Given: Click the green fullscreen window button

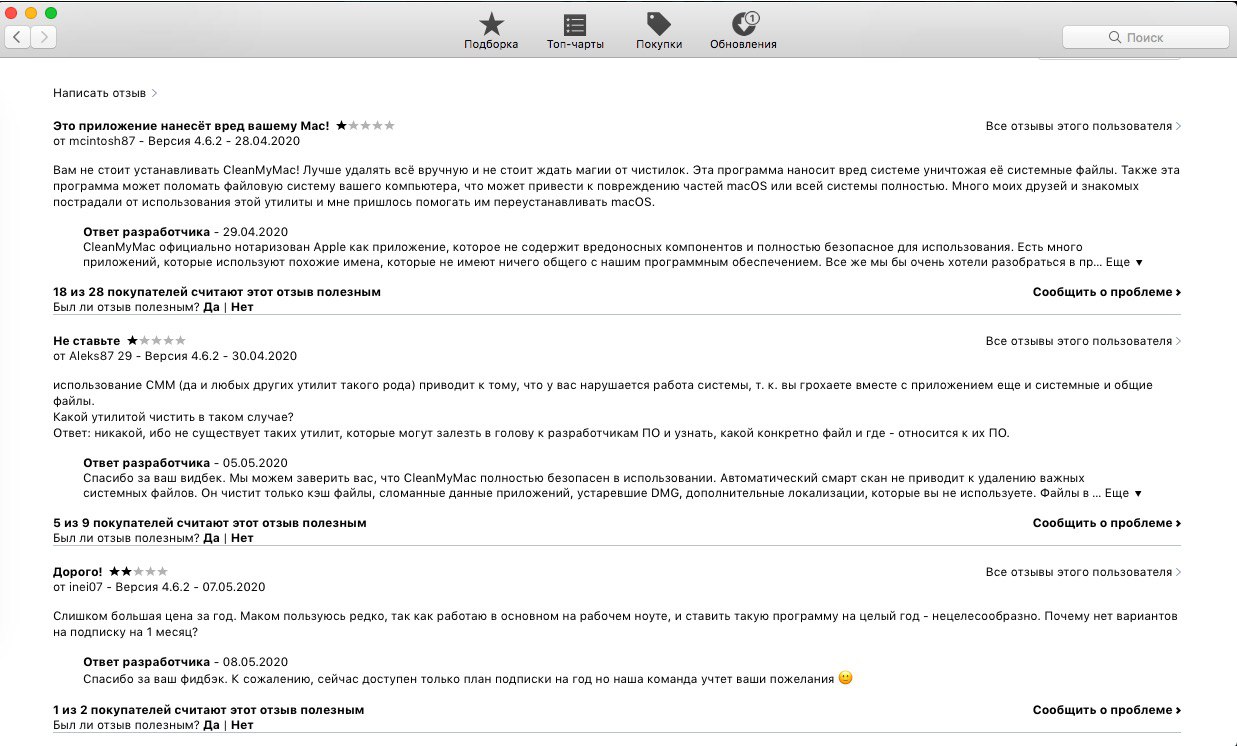Looking at the screenshot, I should coord(51,13).
